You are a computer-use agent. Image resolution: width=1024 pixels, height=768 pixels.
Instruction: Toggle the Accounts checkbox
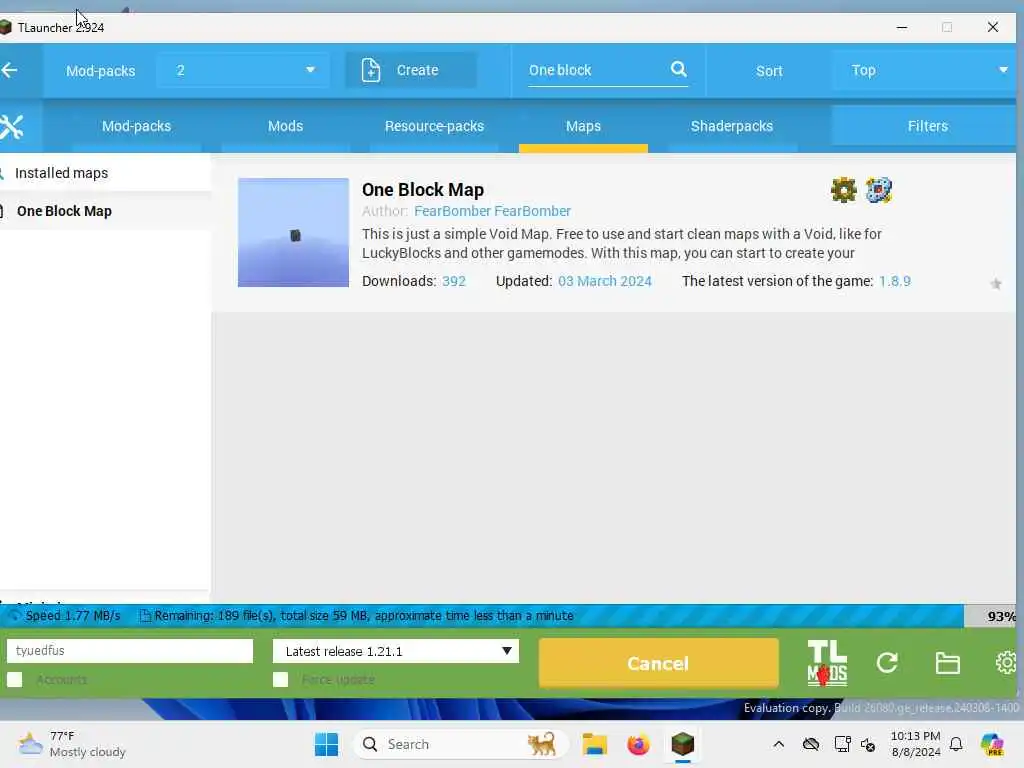pos(14,679)
